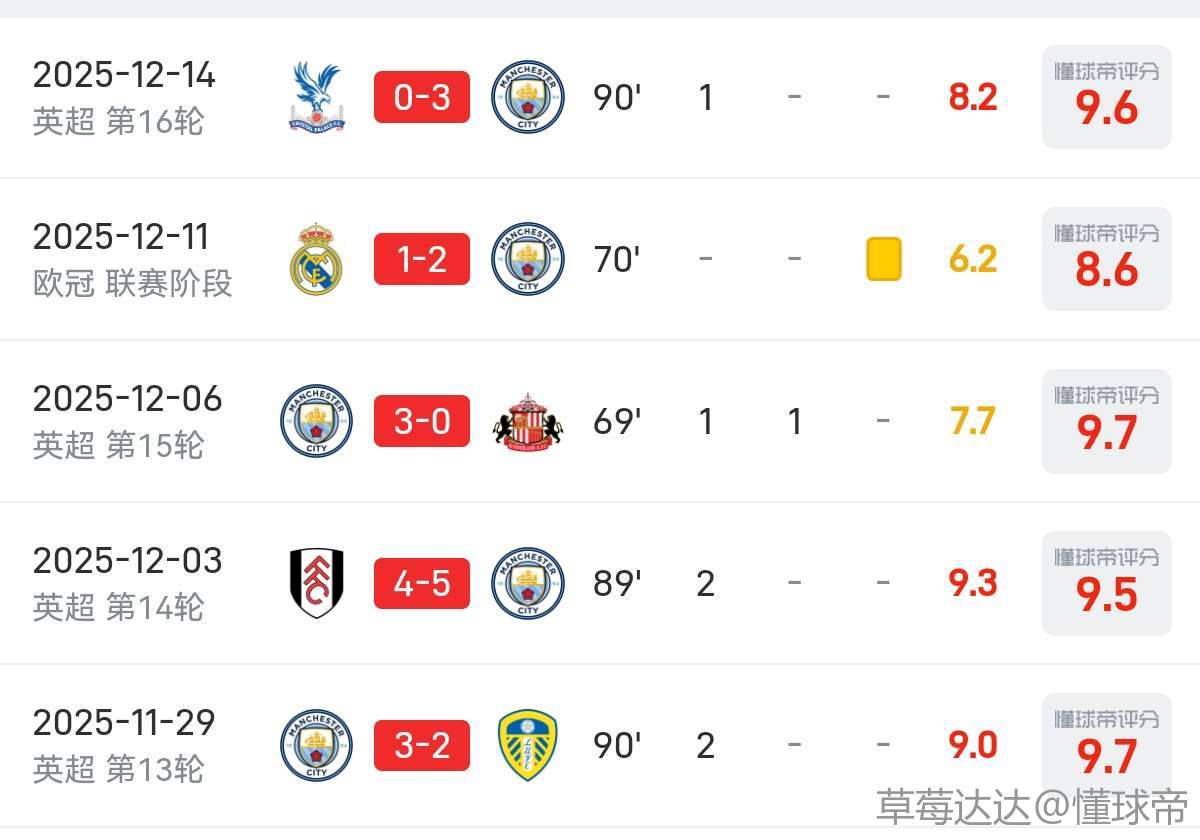1200x840 pixels.
Task: Tap Manchester City crest beside the 4-5 score
Action: (x=527, y=583)
